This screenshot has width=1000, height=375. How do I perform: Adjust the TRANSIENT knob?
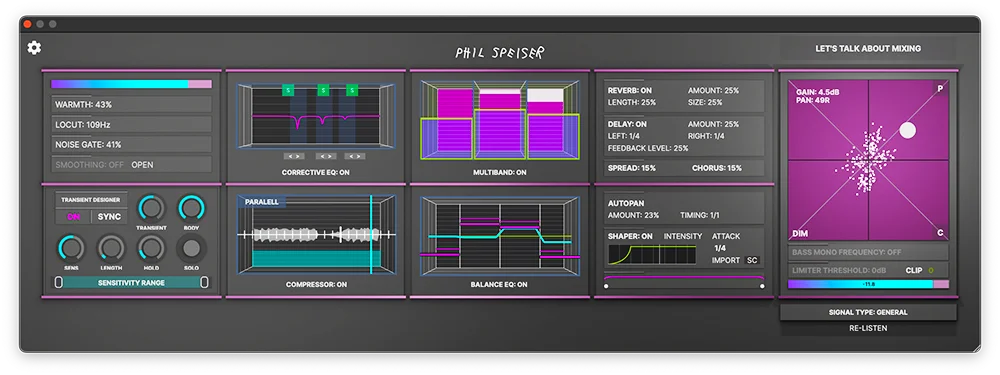click(x=151, y=209)
